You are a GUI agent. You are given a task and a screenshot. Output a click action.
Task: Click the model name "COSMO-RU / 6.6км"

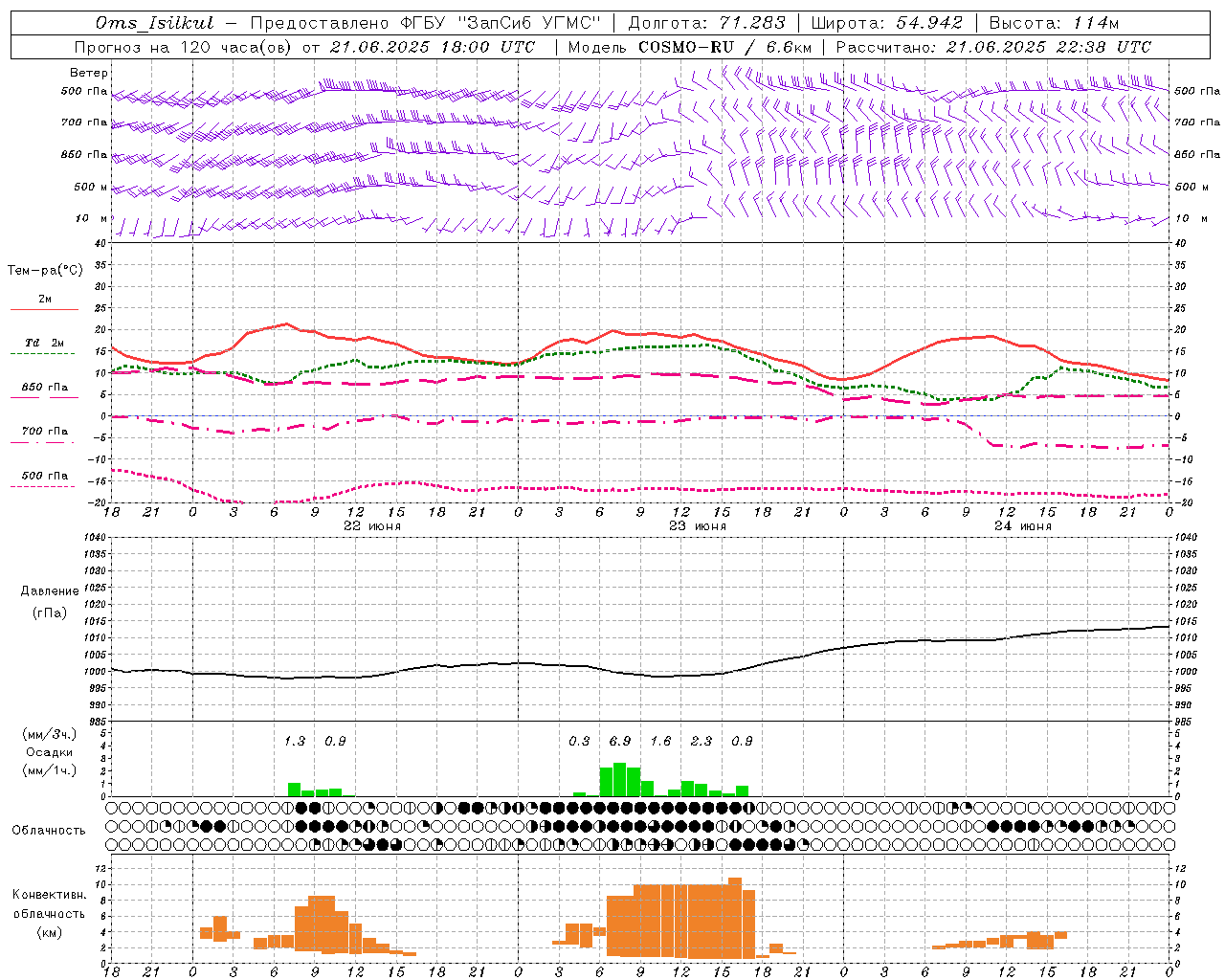point(689,47)
